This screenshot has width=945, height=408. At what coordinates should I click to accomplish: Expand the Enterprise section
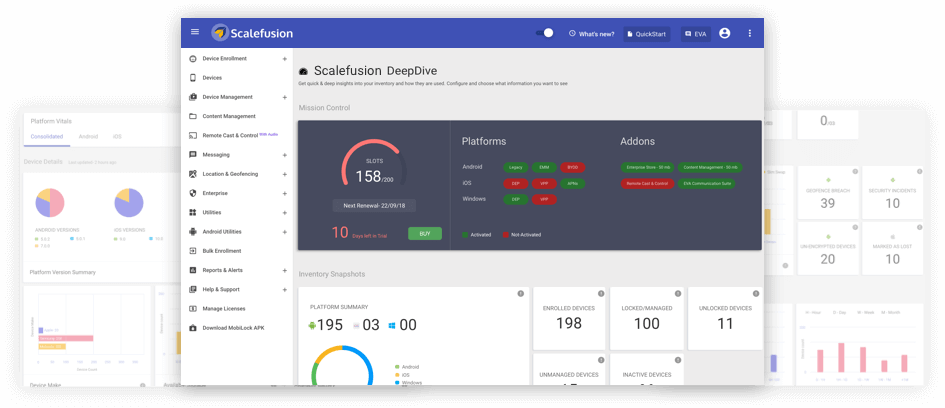click(284, 193)
